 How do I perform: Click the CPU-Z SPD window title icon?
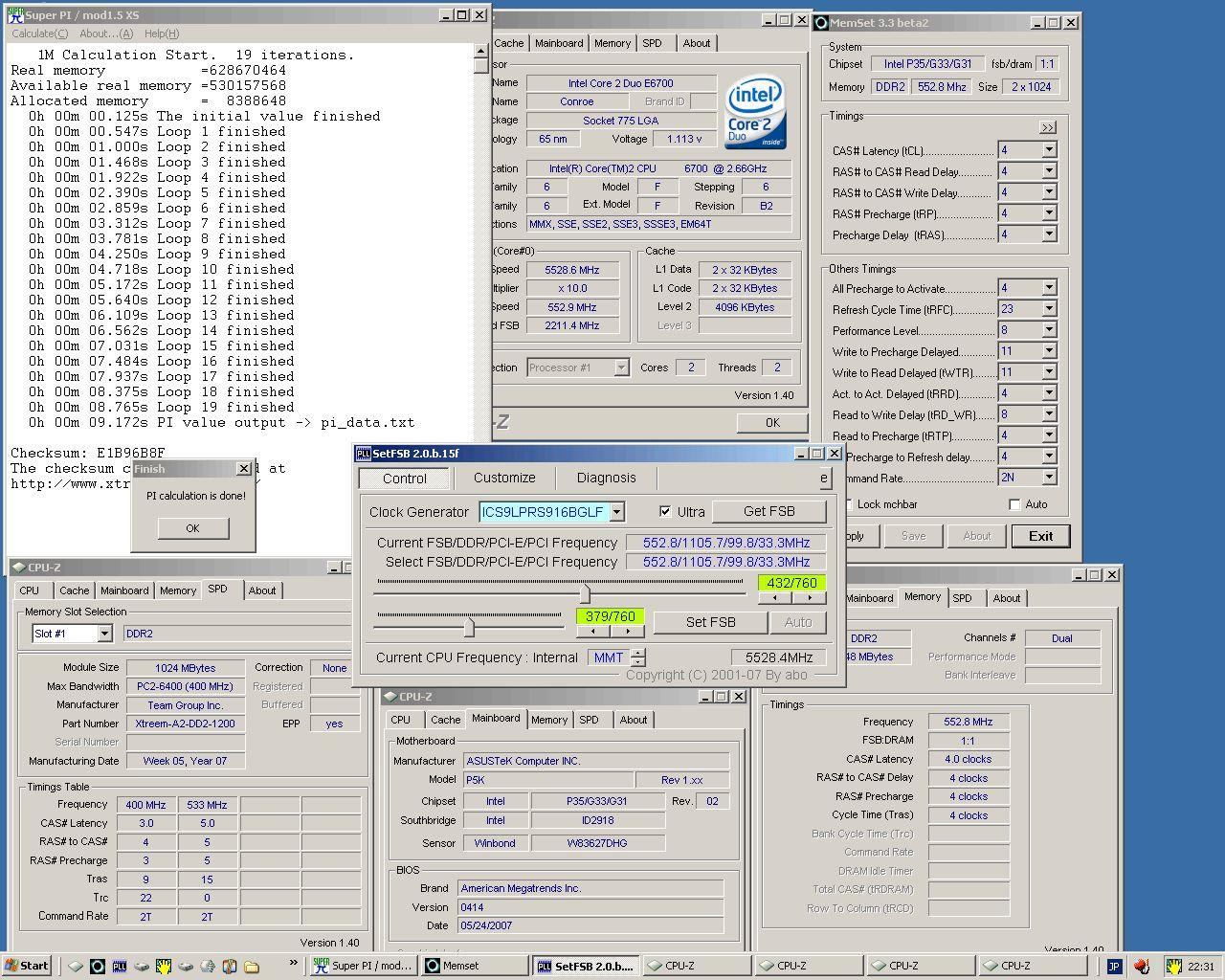(x=18, y=568)
